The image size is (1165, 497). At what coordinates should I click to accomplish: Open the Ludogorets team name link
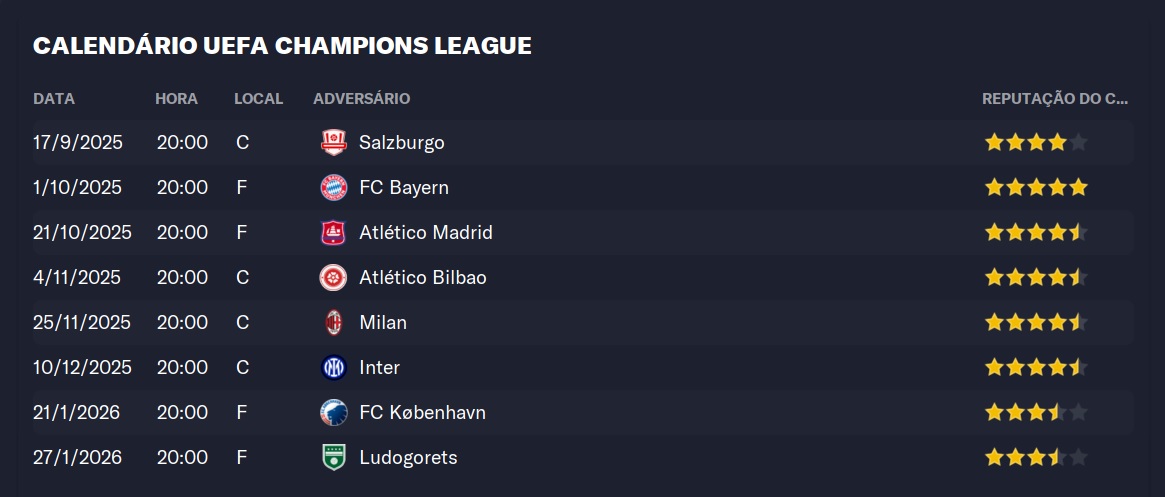coord(408,457)
